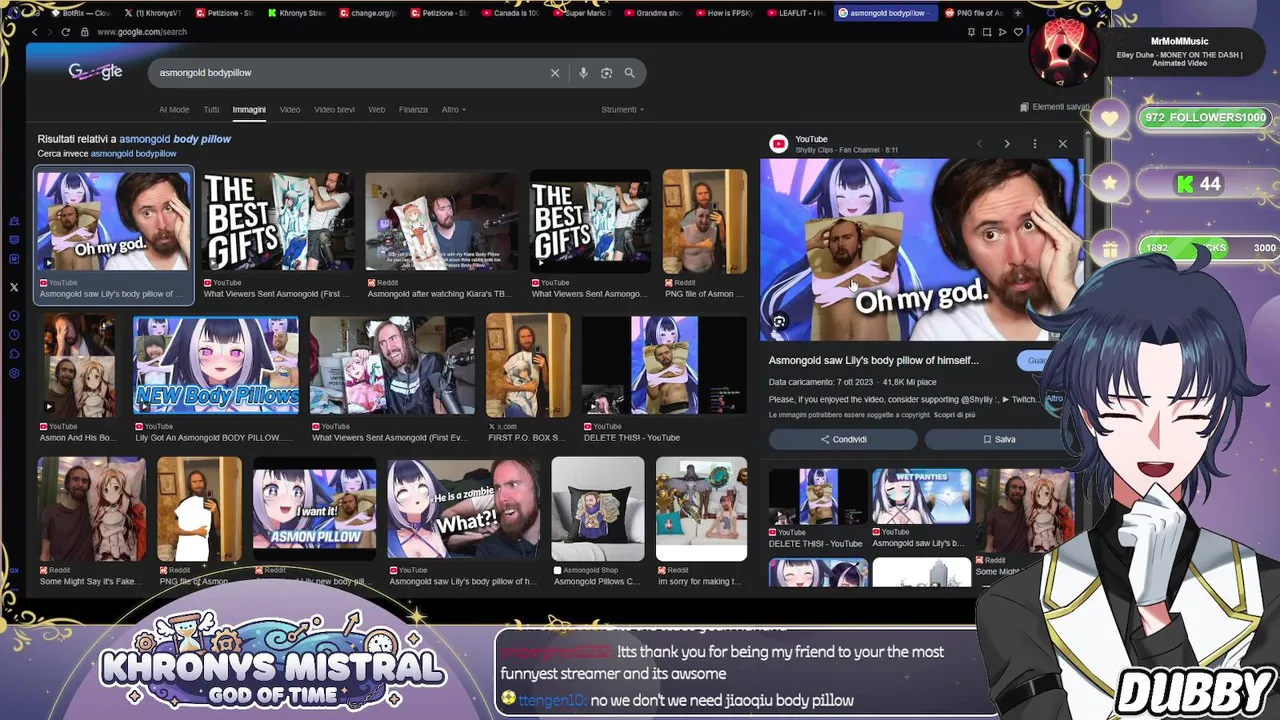This screenshot has height=720, width=1280.
Task: Open the Reddit Kiara's body pillow thumbnail
Action: [441, 221]
